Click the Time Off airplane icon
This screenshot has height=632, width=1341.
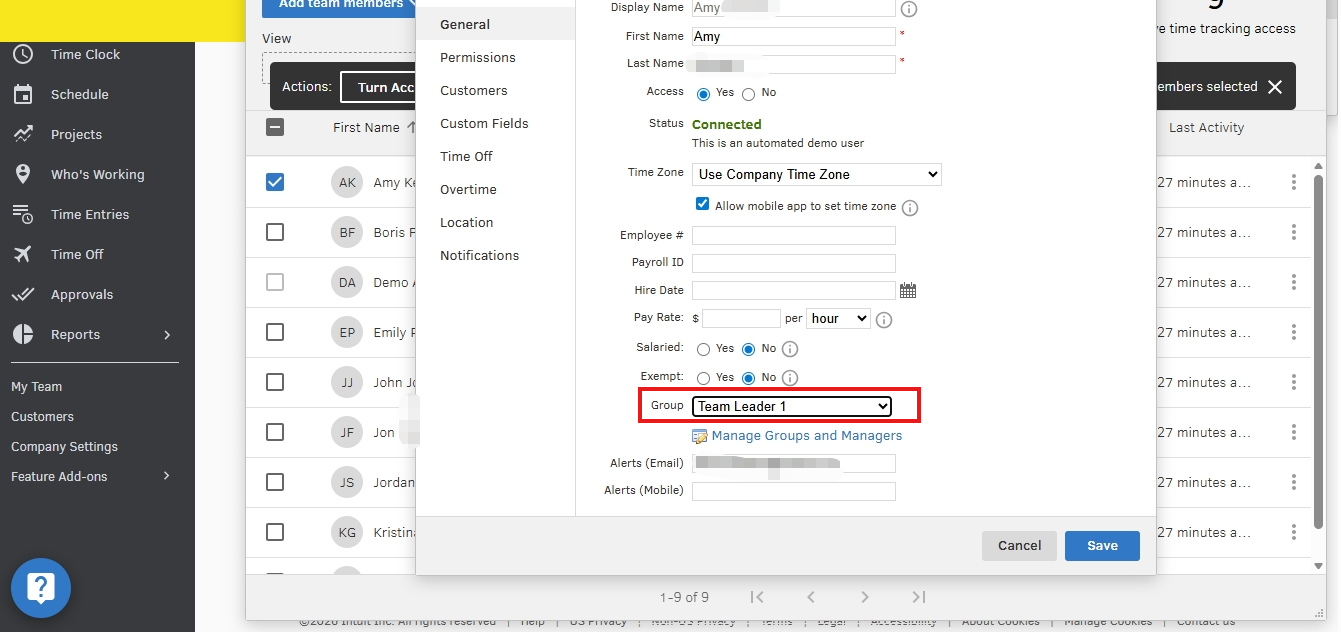tap(23, 254)
